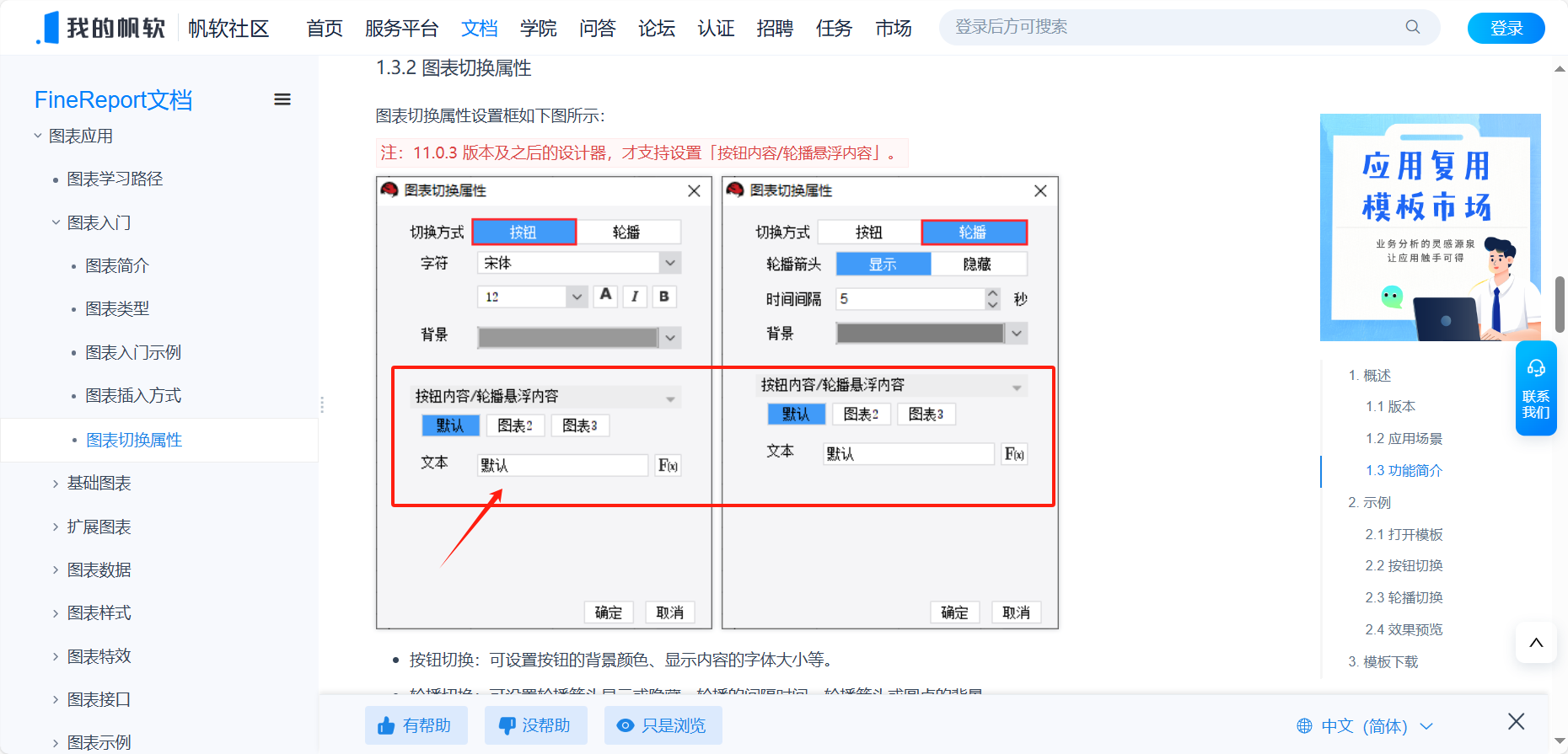Screen dimensions: 1568x754
Task: Jump to 2.2 按钮切换 in contents
Action: tap(1404, 565)
